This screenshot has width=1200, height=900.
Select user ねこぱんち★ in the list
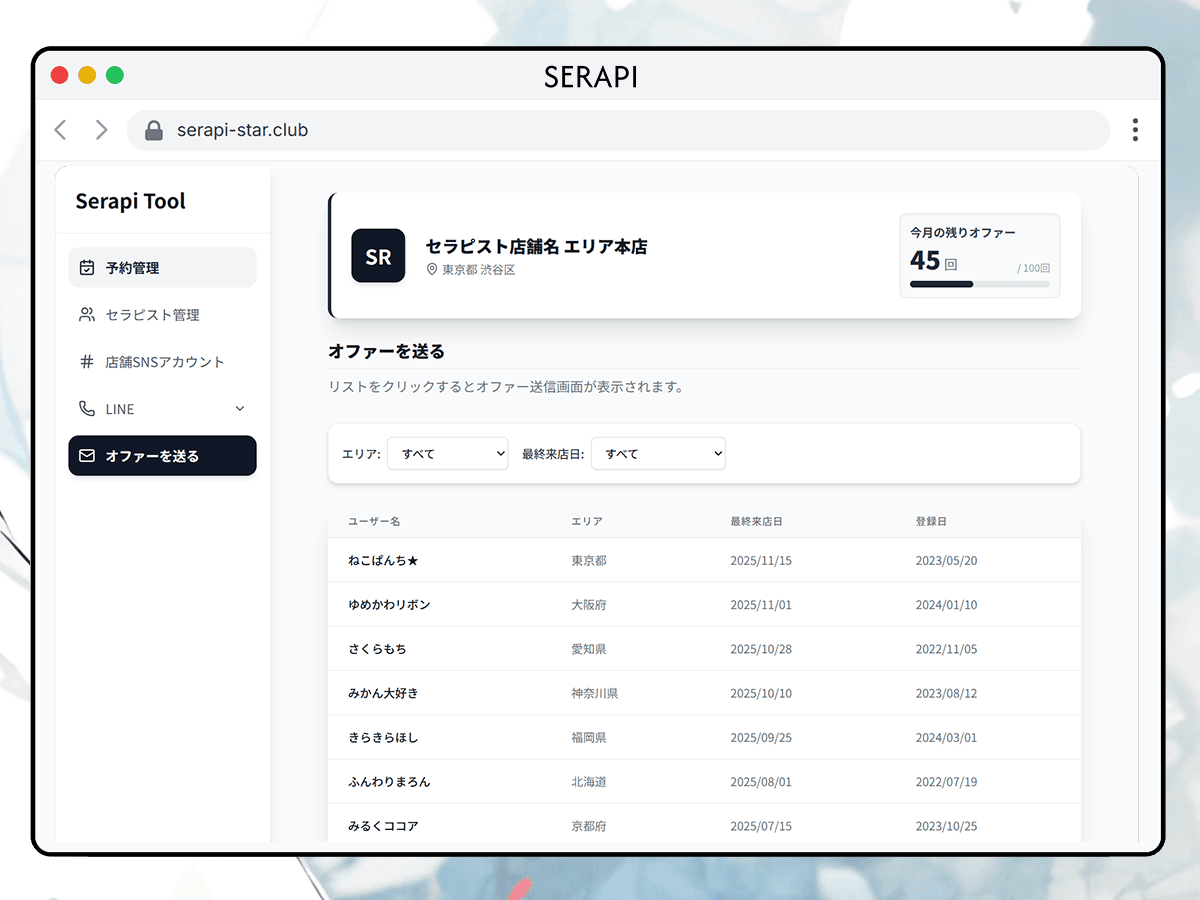coord(704,560)
